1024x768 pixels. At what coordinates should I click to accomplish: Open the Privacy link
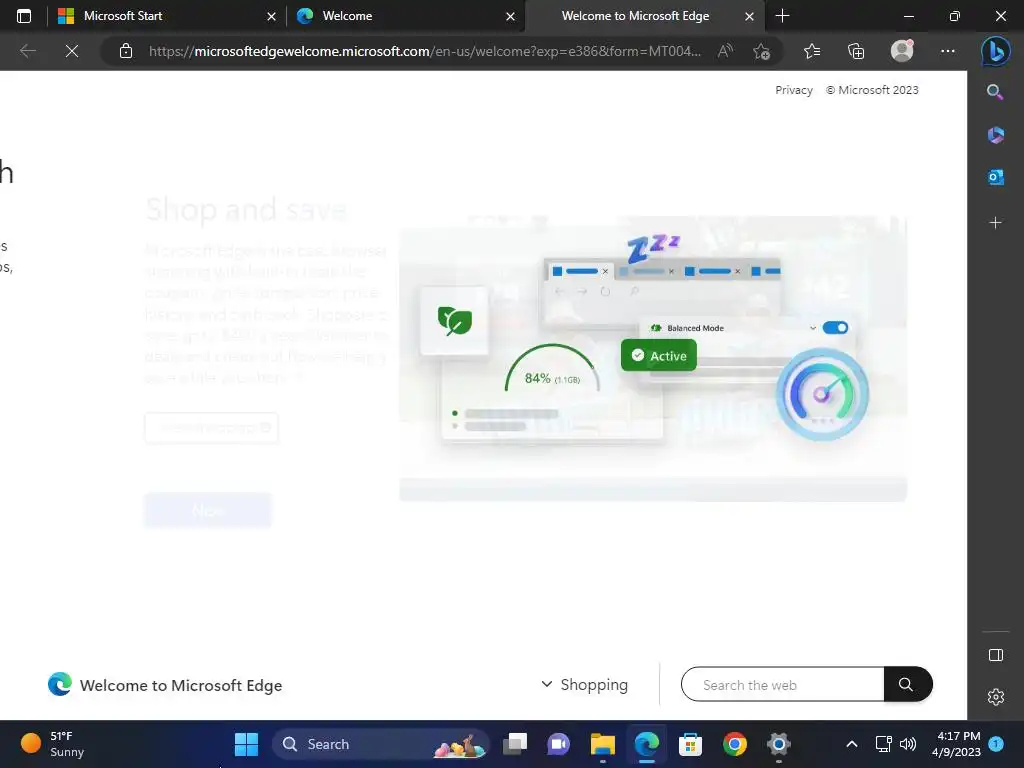point(793,90)
